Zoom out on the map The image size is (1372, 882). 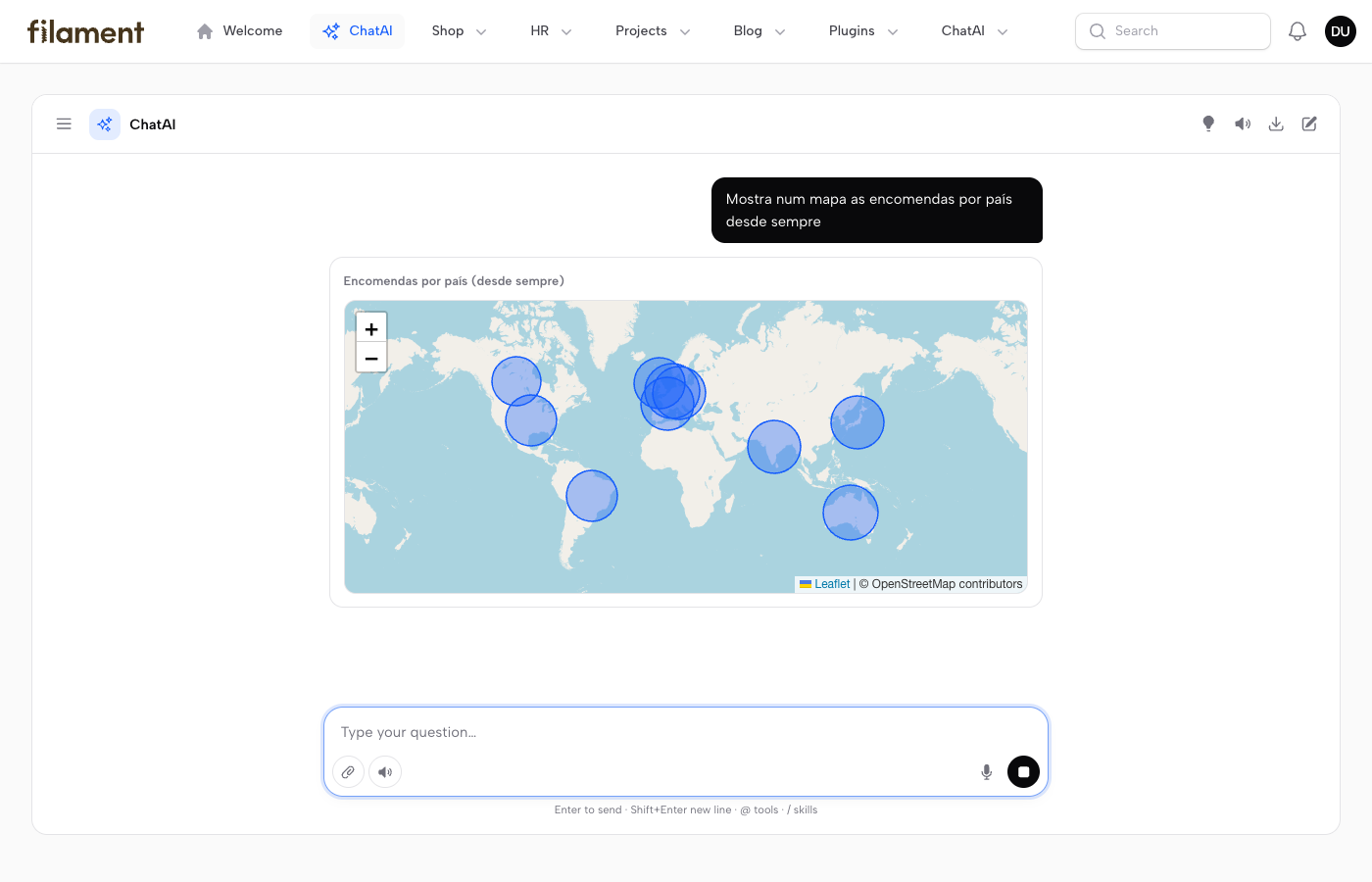pos(371,358)
